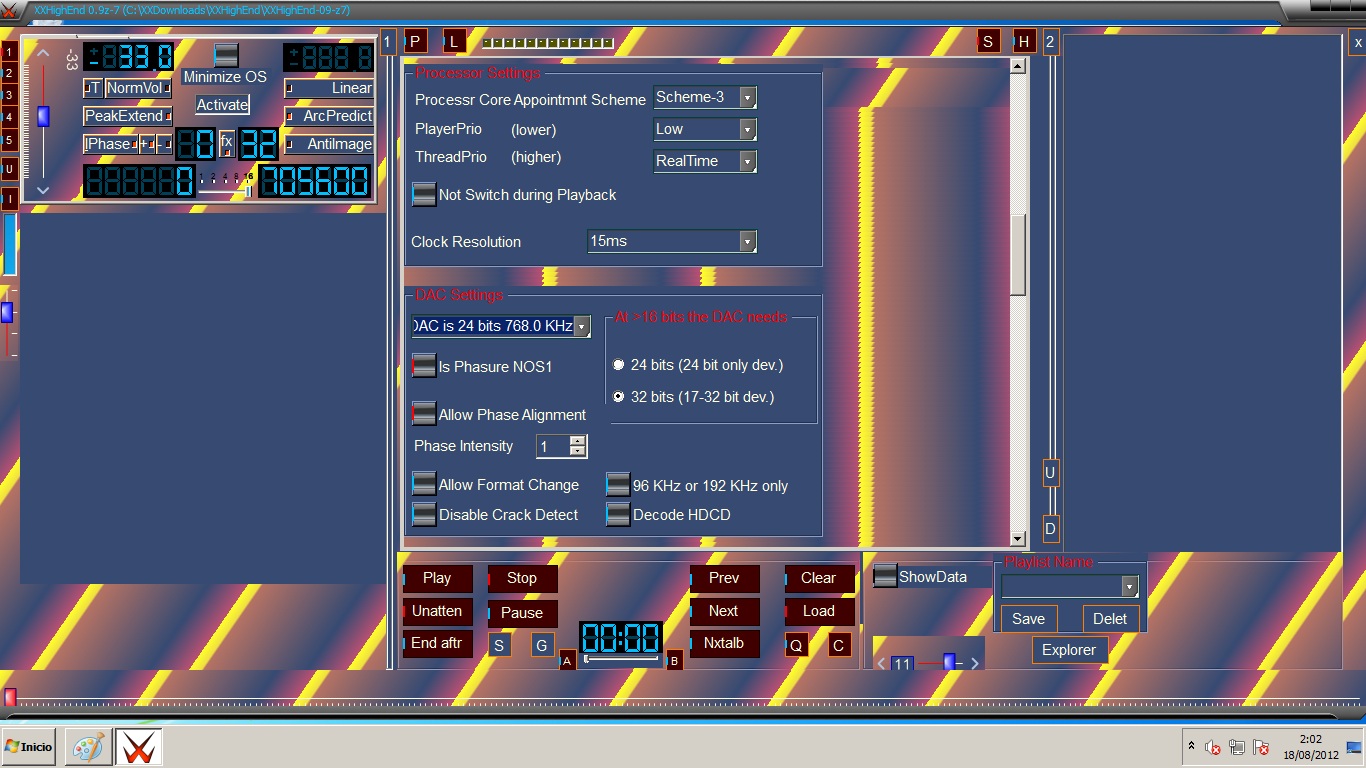Click the volume down chevron below the volume slider
Viewport: 1366px width, 768px height.
(x=42, y=190)
